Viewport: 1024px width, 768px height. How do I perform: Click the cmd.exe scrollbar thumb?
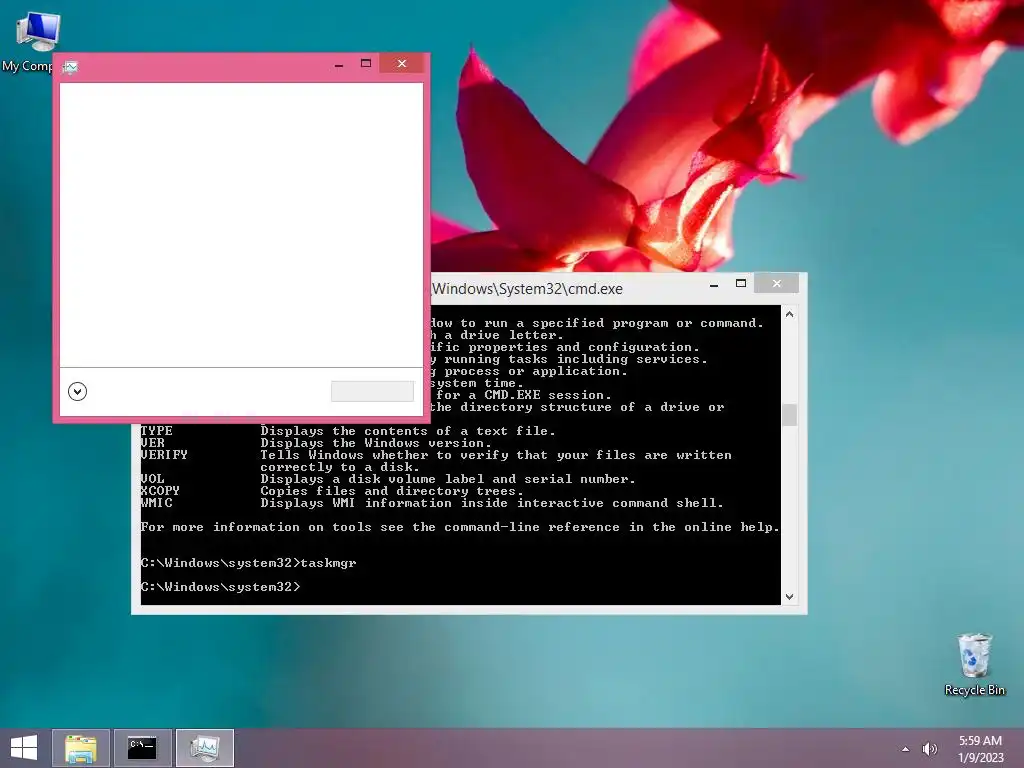(790, 415)
